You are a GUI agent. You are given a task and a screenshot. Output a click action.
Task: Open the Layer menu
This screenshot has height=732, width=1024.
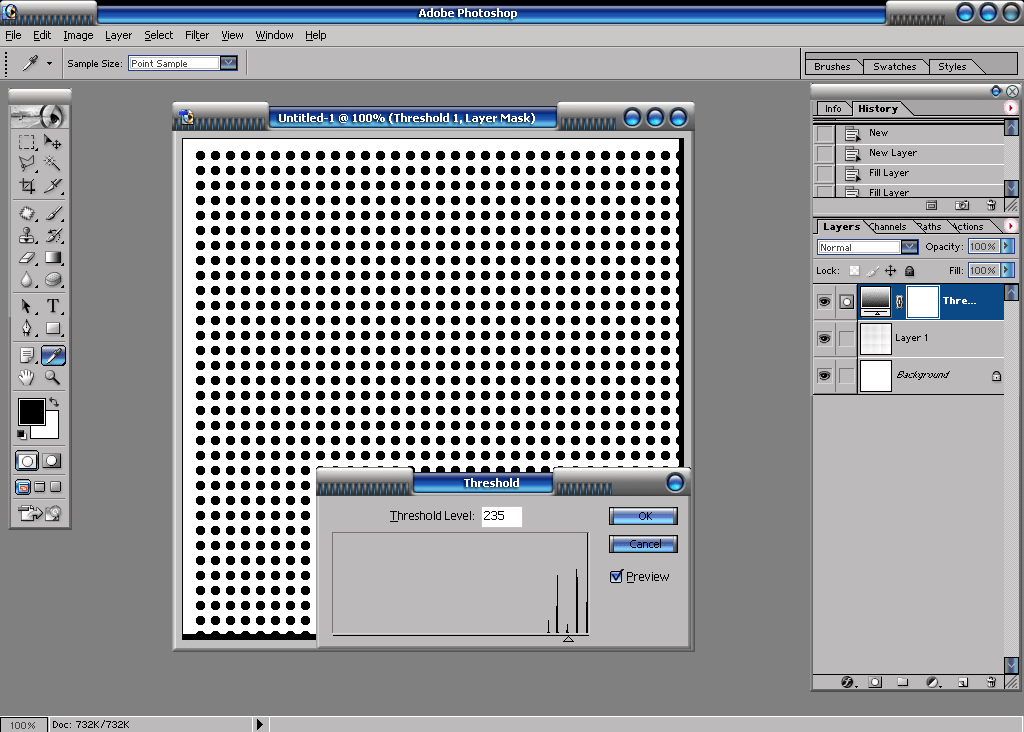[118, 35]
